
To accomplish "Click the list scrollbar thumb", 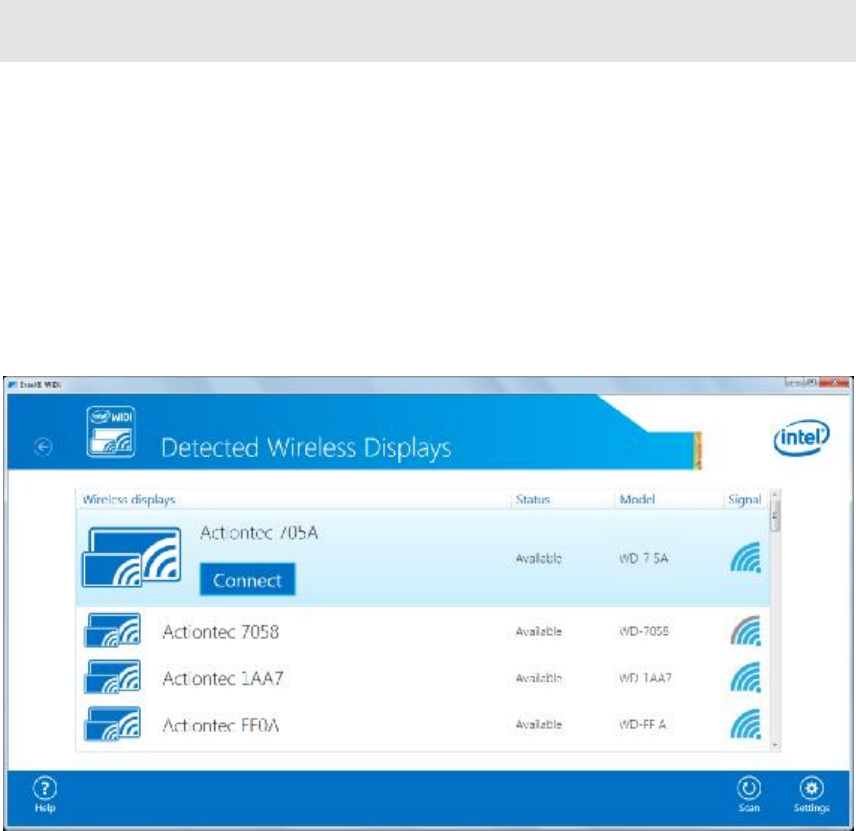I will point(775,516).
